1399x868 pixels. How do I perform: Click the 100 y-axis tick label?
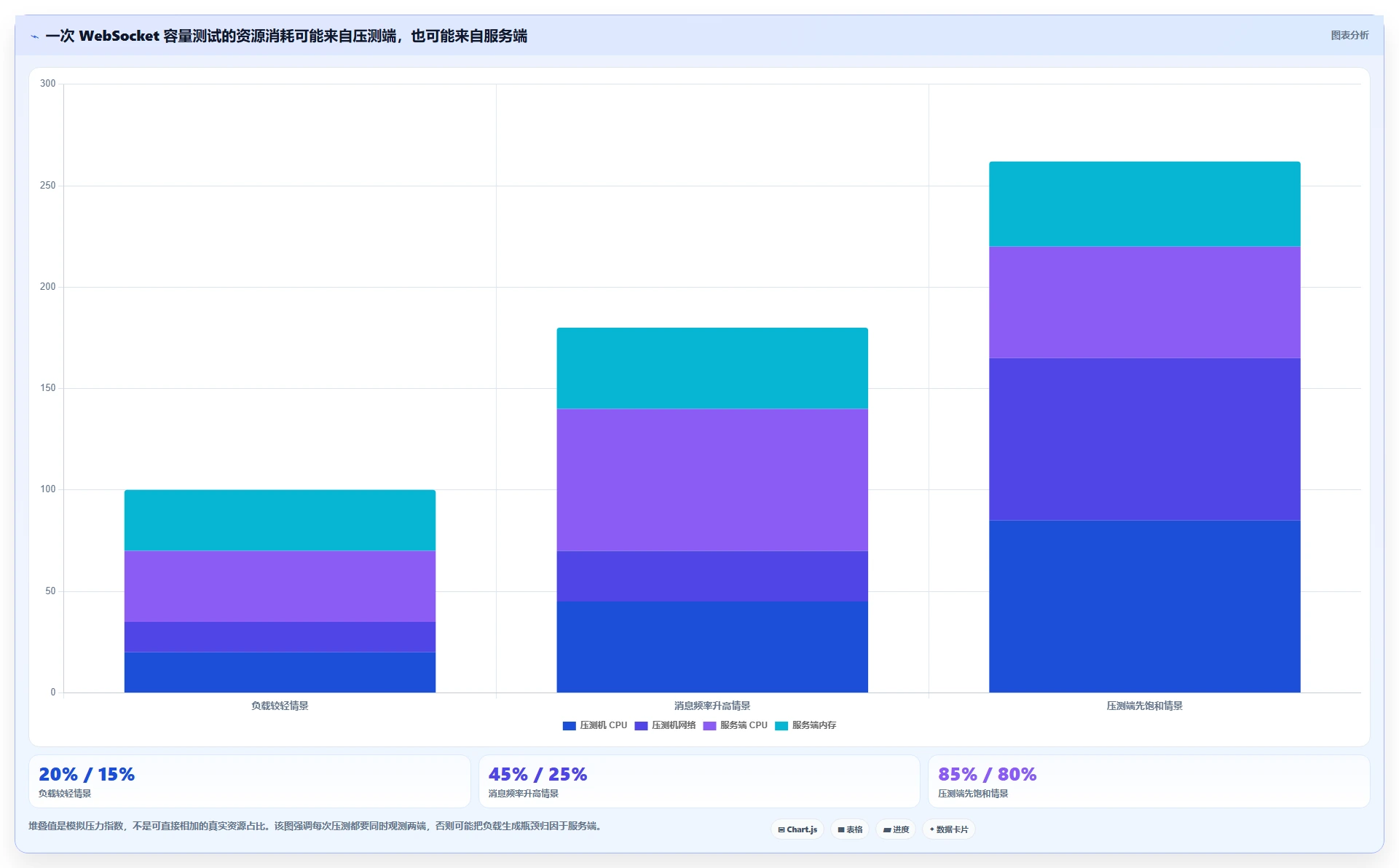48,489
